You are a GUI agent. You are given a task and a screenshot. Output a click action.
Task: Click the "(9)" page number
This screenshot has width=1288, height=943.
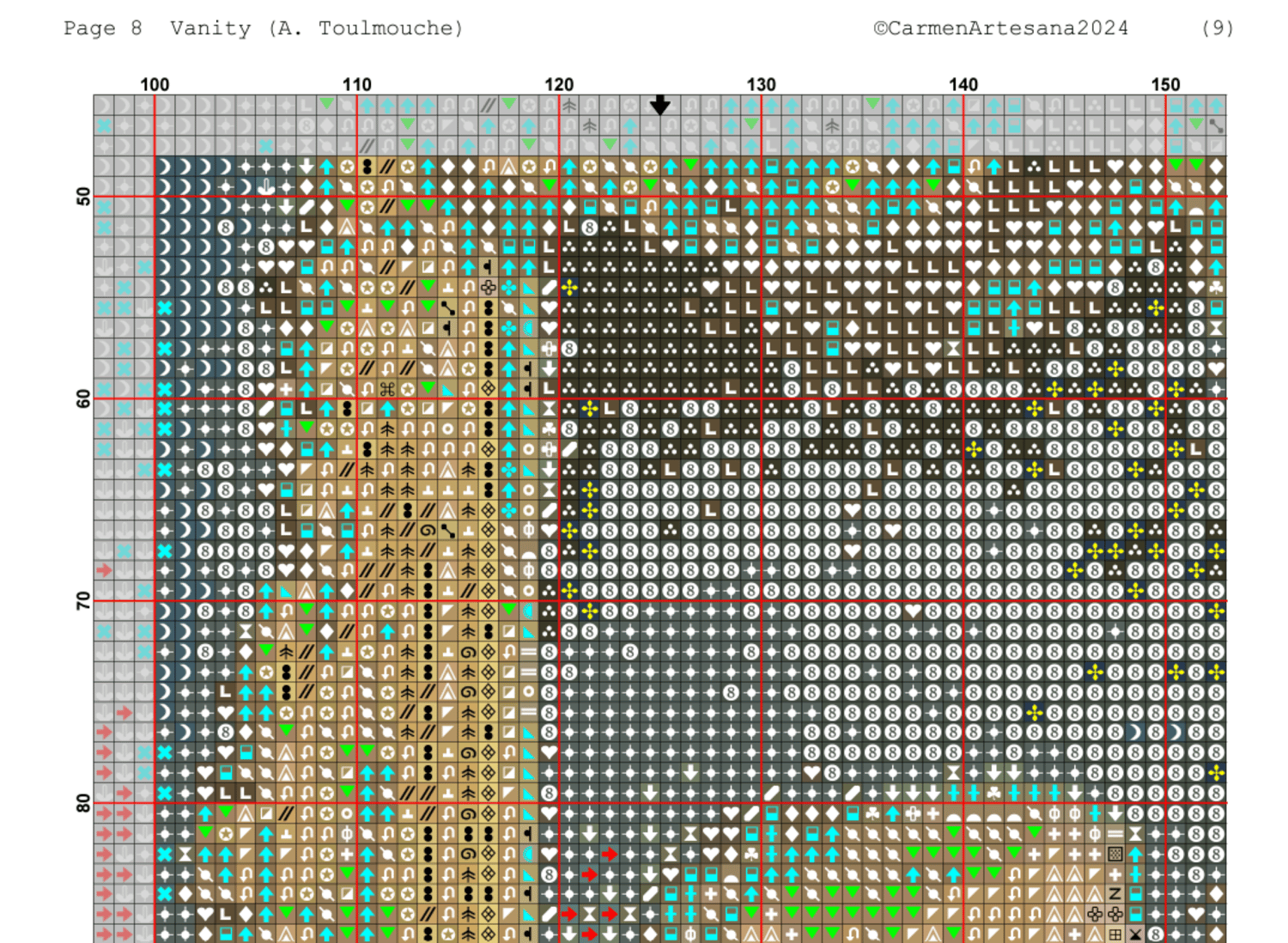[1218, 28]
